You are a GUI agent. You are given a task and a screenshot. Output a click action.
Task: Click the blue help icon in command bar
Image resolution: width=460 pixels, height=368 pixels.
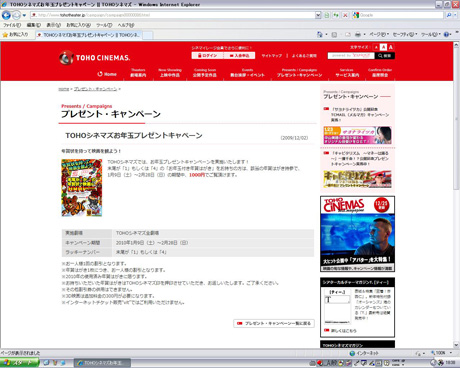[447, 34]
